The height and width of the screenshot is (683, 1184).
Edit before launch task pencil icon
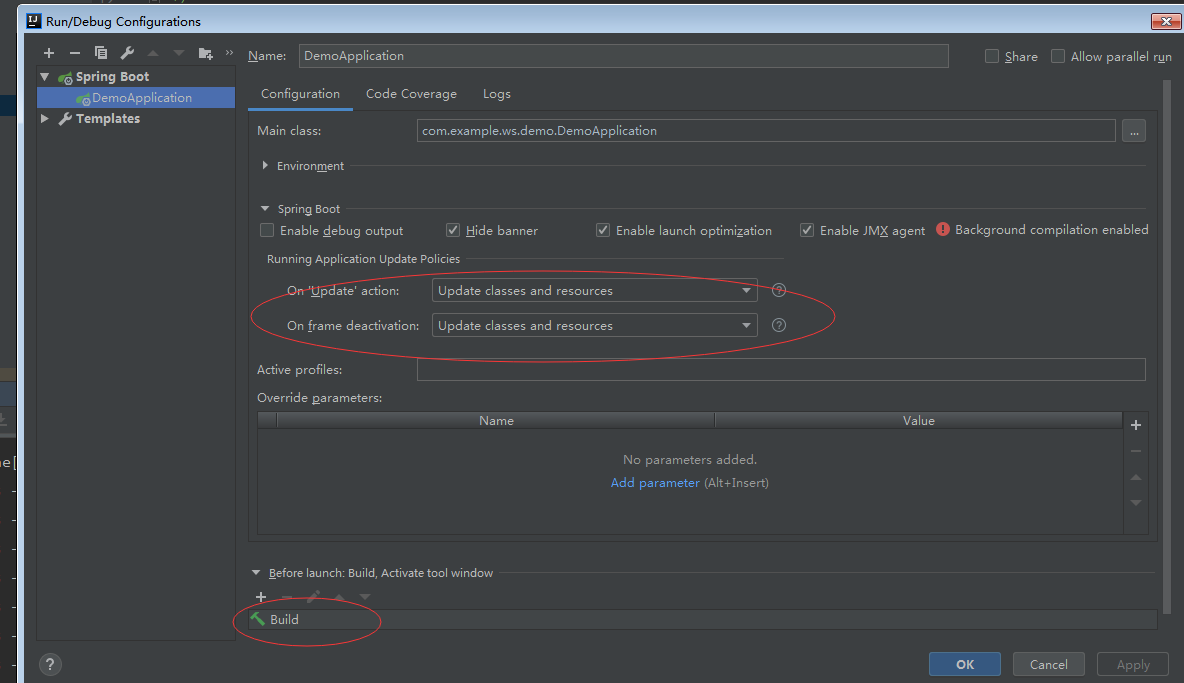(313, 597)
